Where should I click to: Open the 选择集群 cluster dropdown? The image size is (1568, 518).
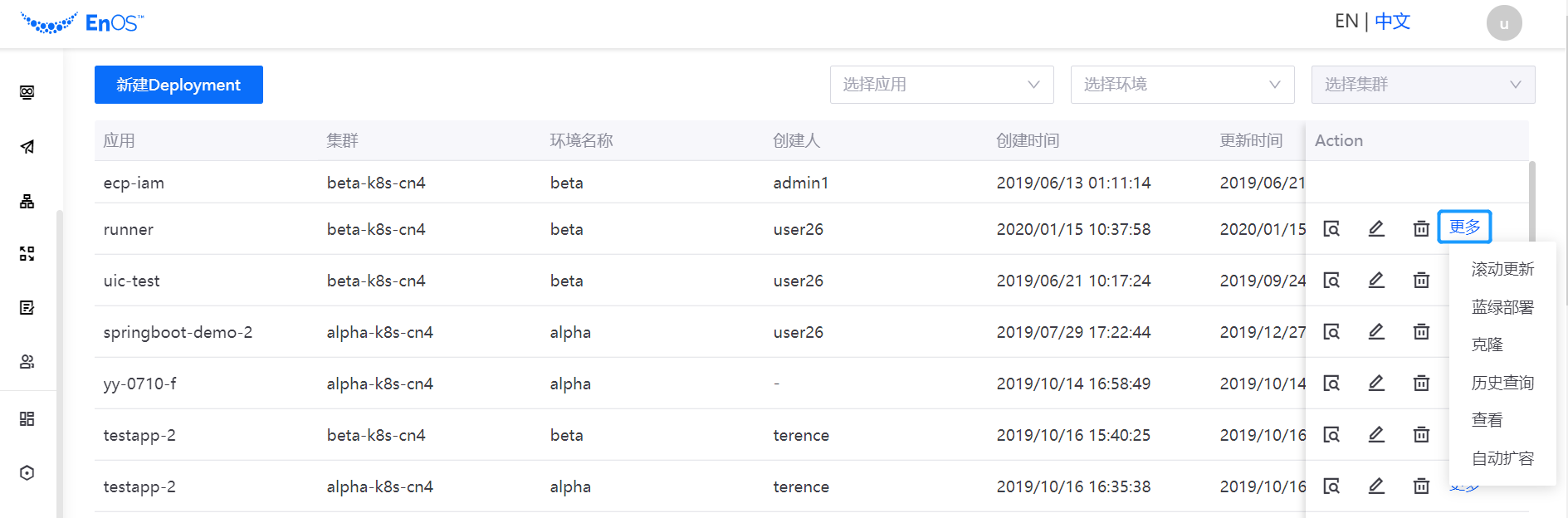pos(1423,85)
